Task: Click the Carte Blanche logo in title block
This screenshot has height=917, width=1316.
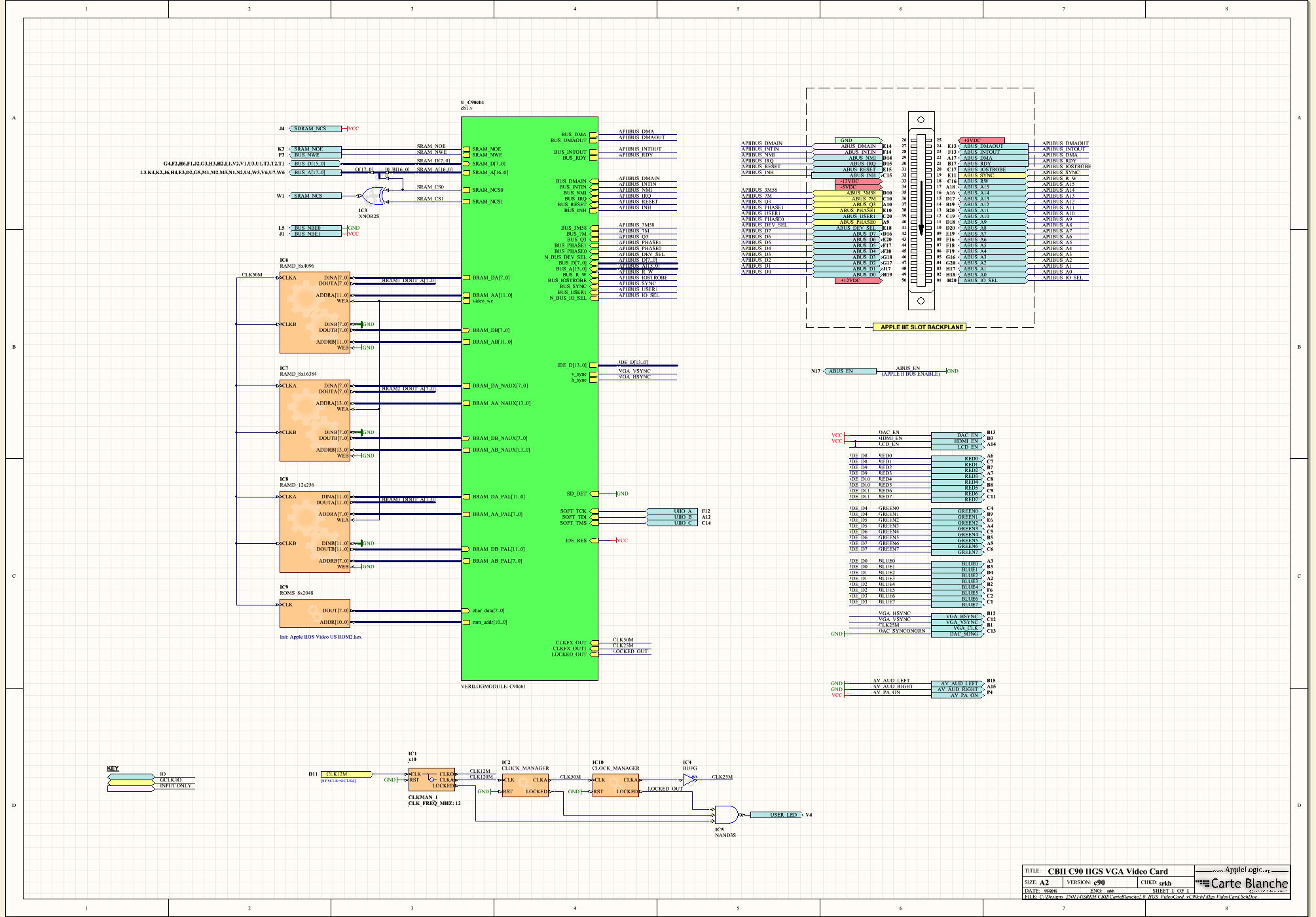Action: 1242,883
